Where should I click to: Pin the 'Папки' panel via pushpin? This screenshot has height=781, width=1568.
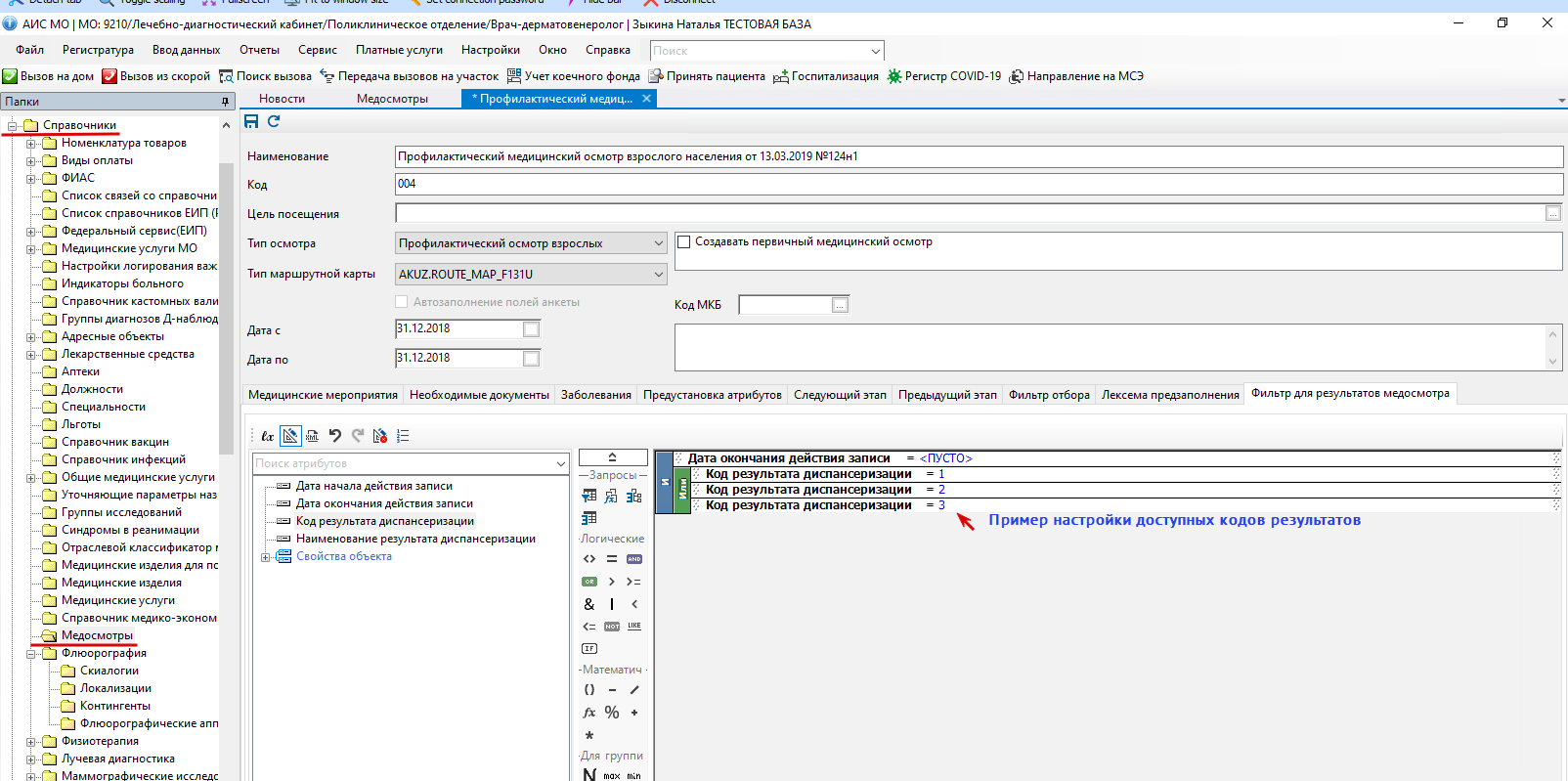[225, 102]
